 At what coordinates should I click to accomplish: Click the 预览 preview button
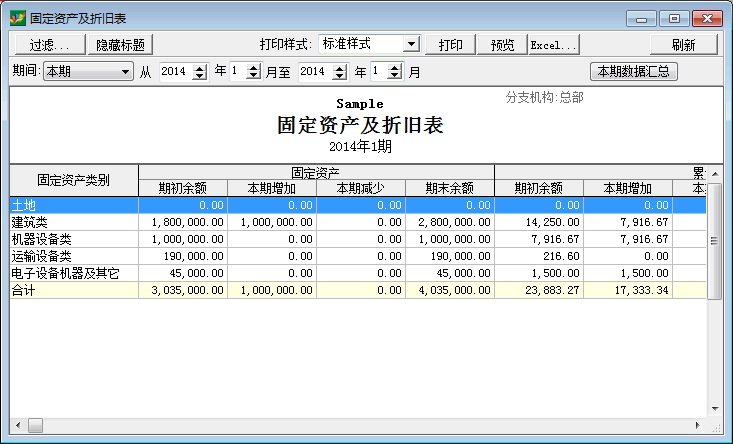point(502,45)
